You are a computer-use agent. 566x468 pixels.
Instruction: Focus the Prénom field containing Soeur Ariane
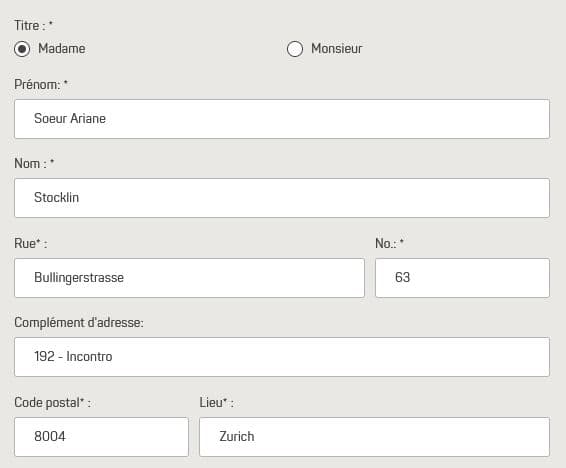[282, 119]
